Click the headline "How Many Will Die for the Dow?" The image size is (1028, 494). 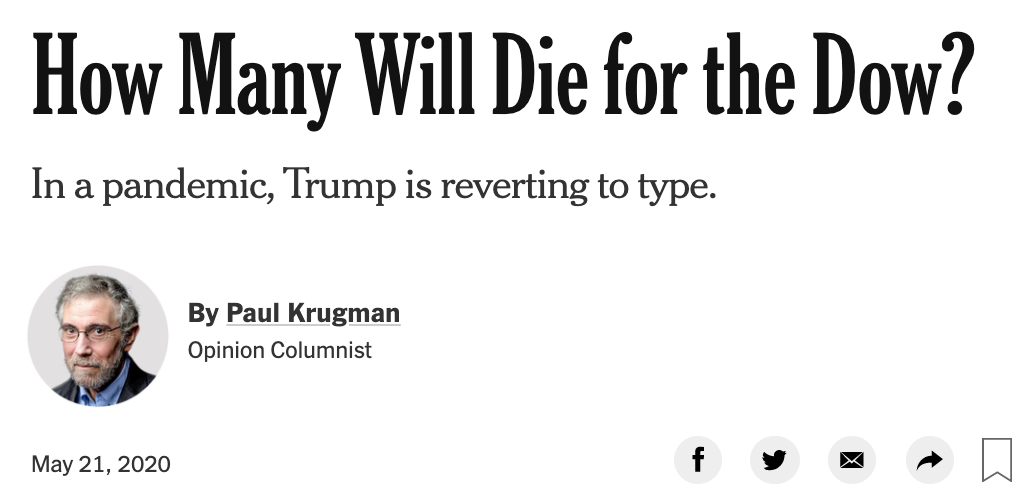pos(503,78)
